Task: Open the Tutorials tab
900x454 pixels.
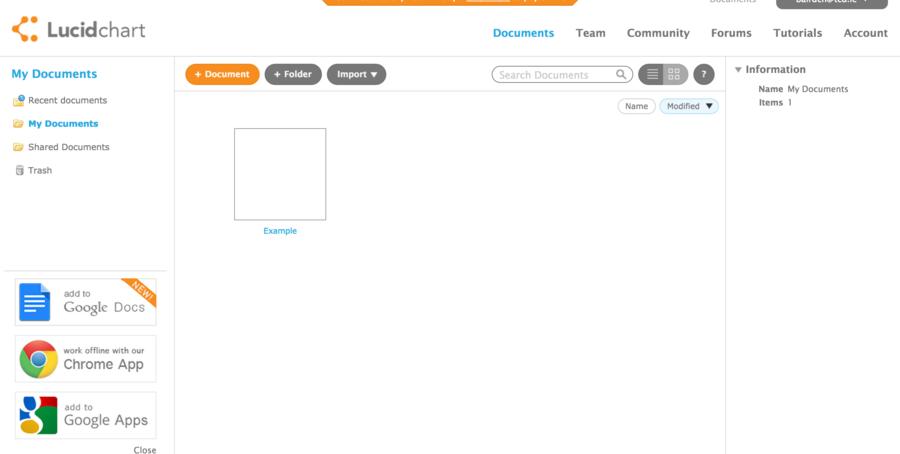Action: [797, 33]
